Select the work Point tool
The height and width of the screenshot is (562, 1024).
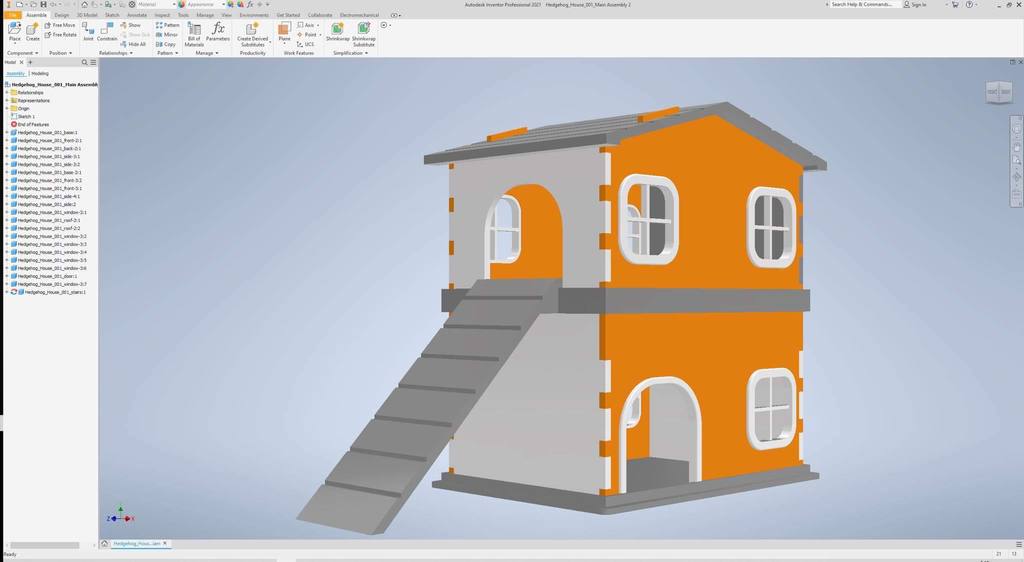pos(310,35)
